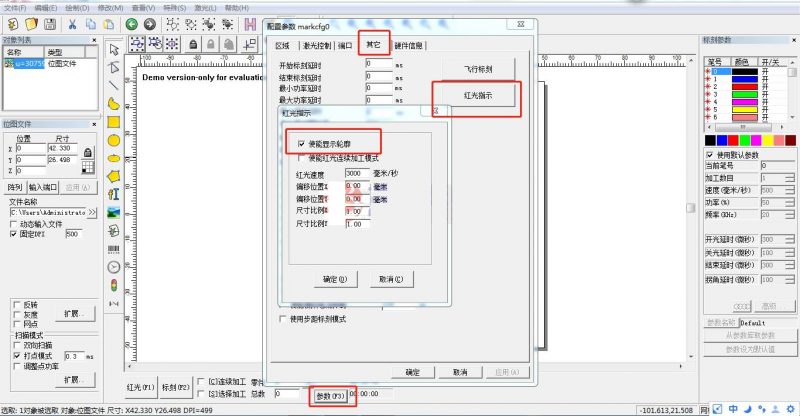
Task: Click the 阵列 button
Action: coord(15,187)
